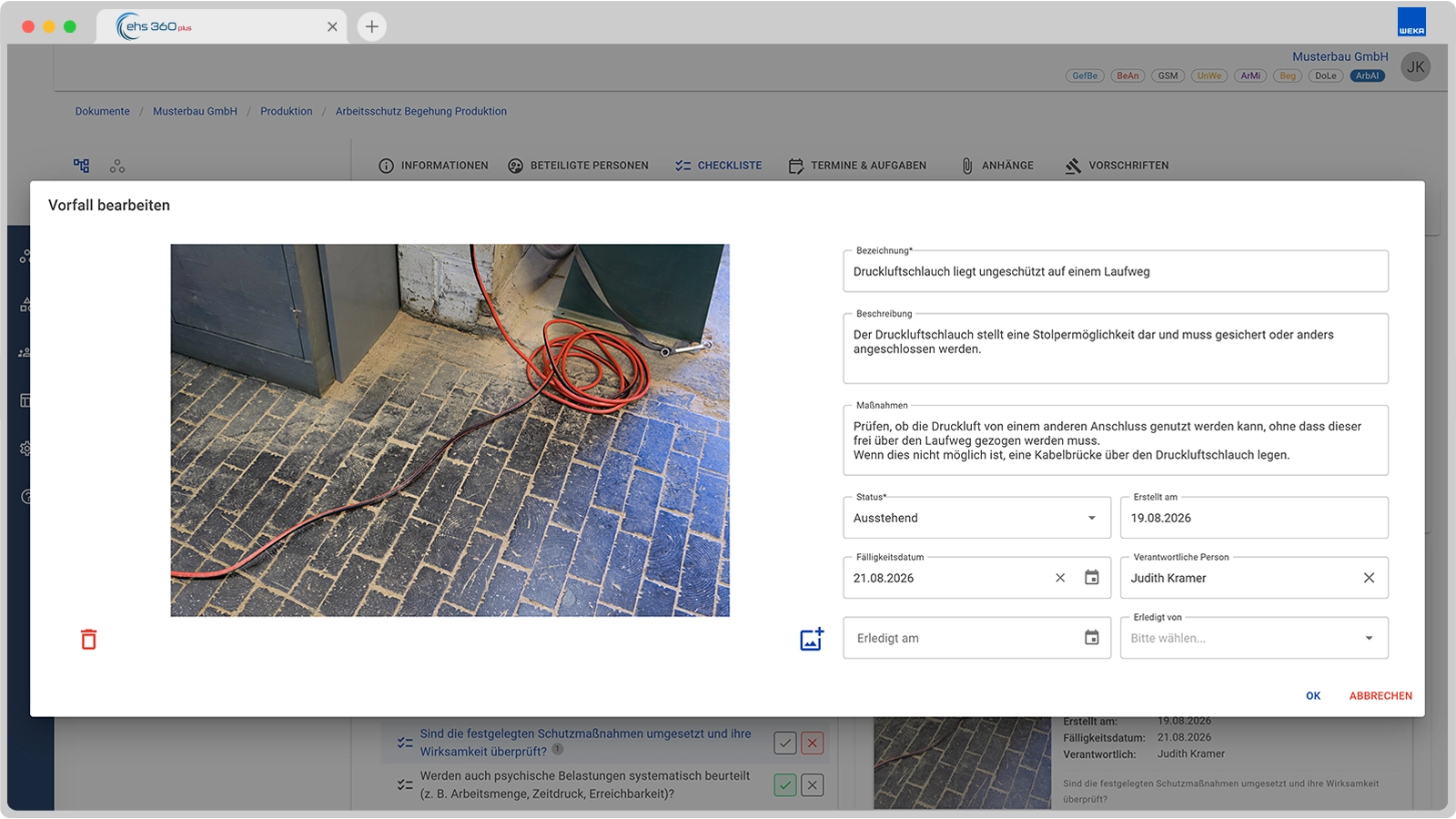Select the BeAn module chip
This screenshot has height=819, width=1456.
pyautogui.click(x=1127, y=76)
